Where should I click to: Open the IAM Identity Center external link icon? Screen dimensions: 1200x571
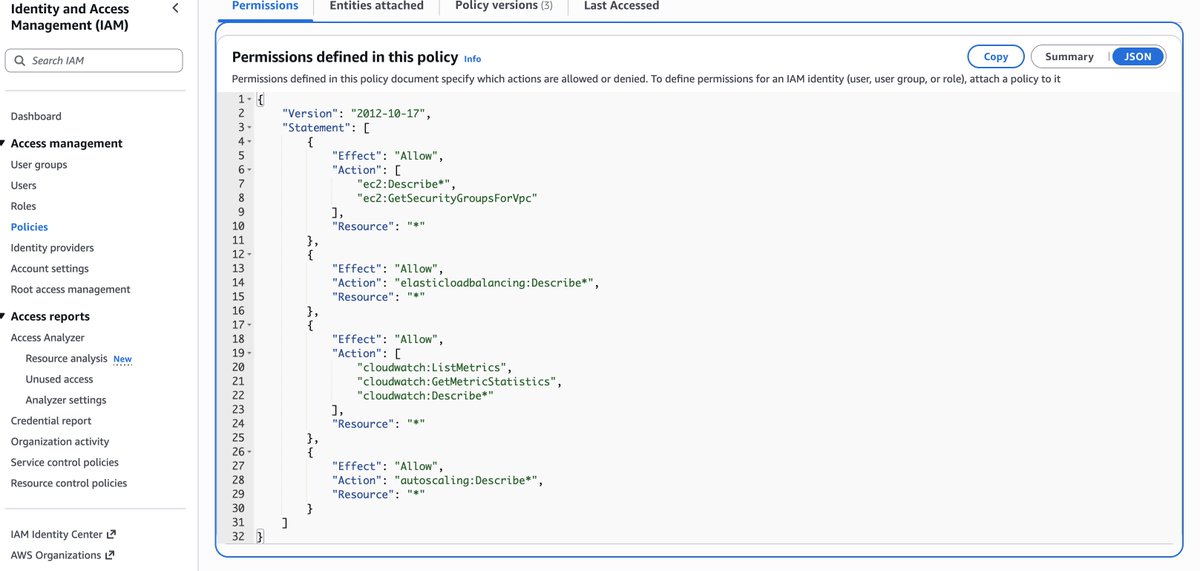click(112, 535)
